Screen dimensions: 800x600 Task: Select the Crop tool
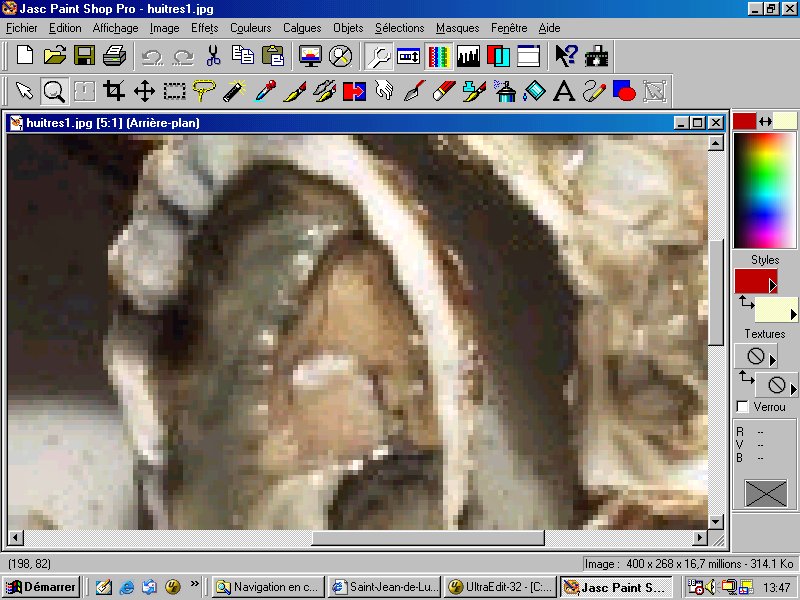point(114,91)
